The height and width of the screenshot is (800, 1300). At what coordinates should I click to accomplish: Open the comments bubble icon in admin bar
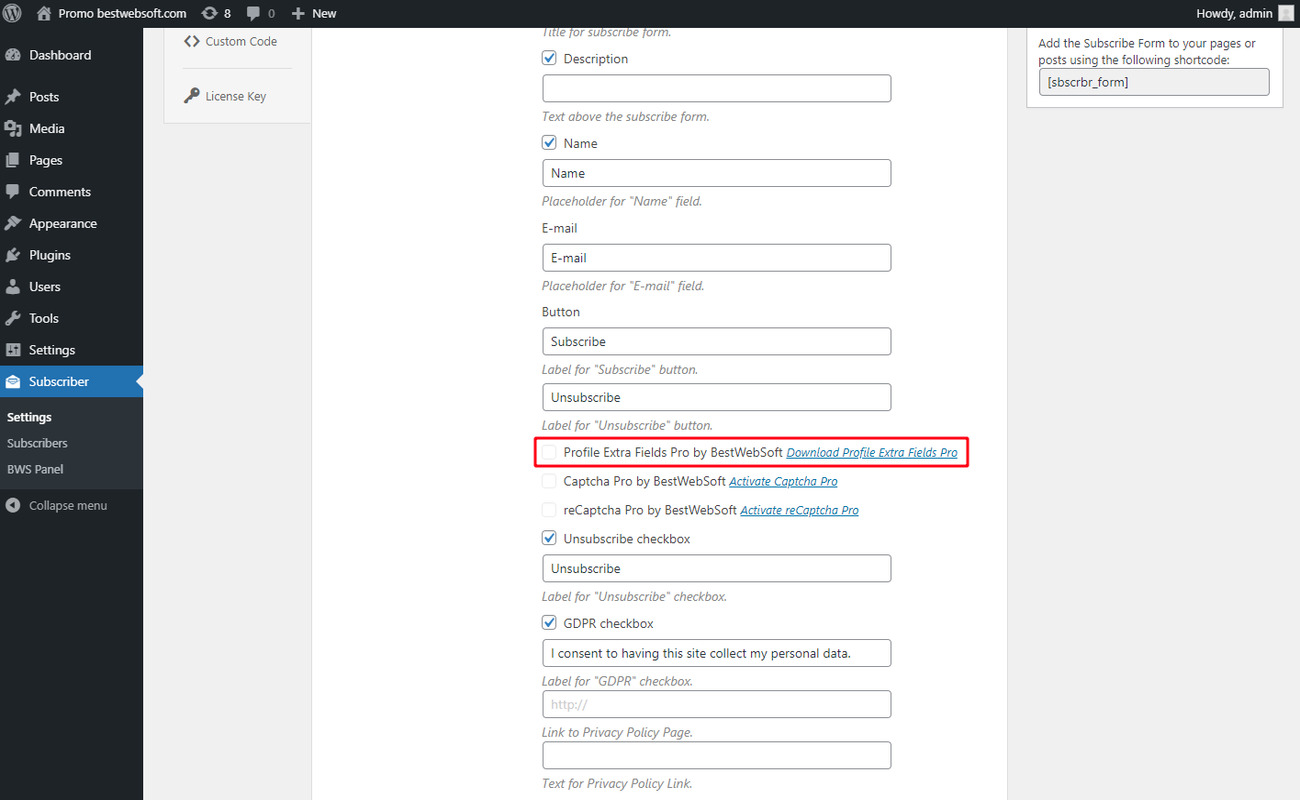coord(254,13)
